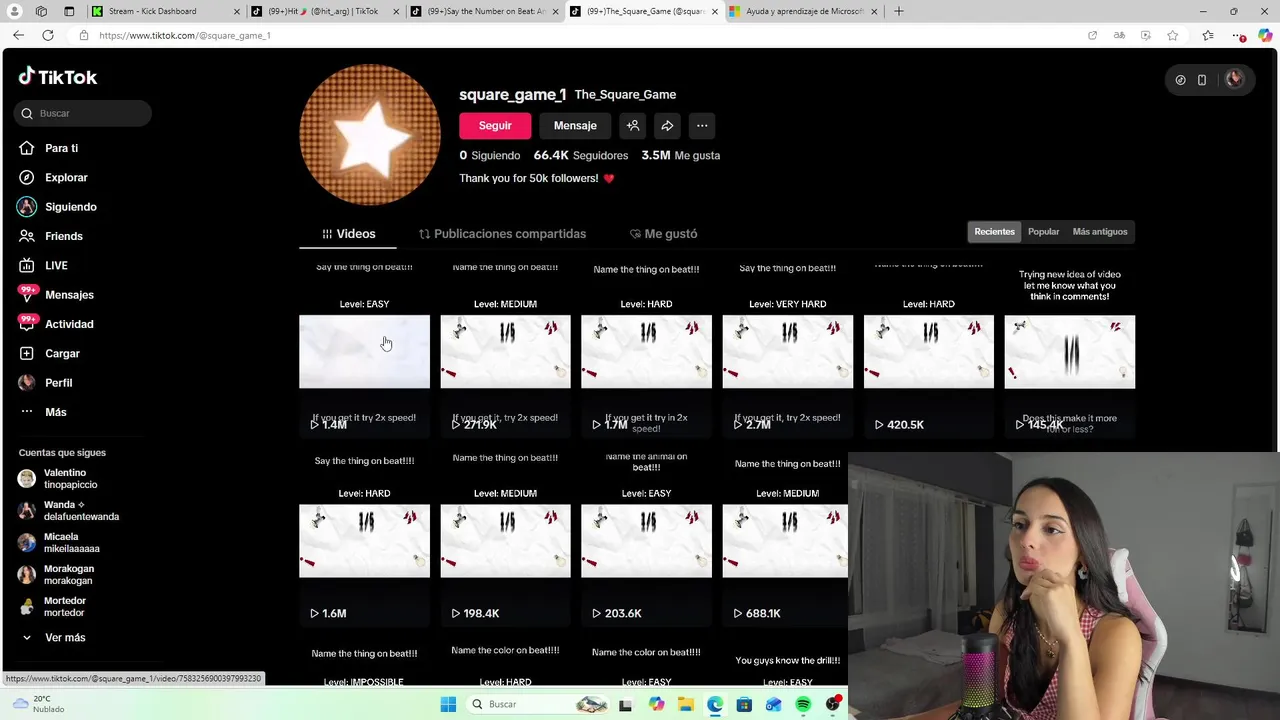
Task: Open Microsoft Store from taskbar
Action: (744, 705)
